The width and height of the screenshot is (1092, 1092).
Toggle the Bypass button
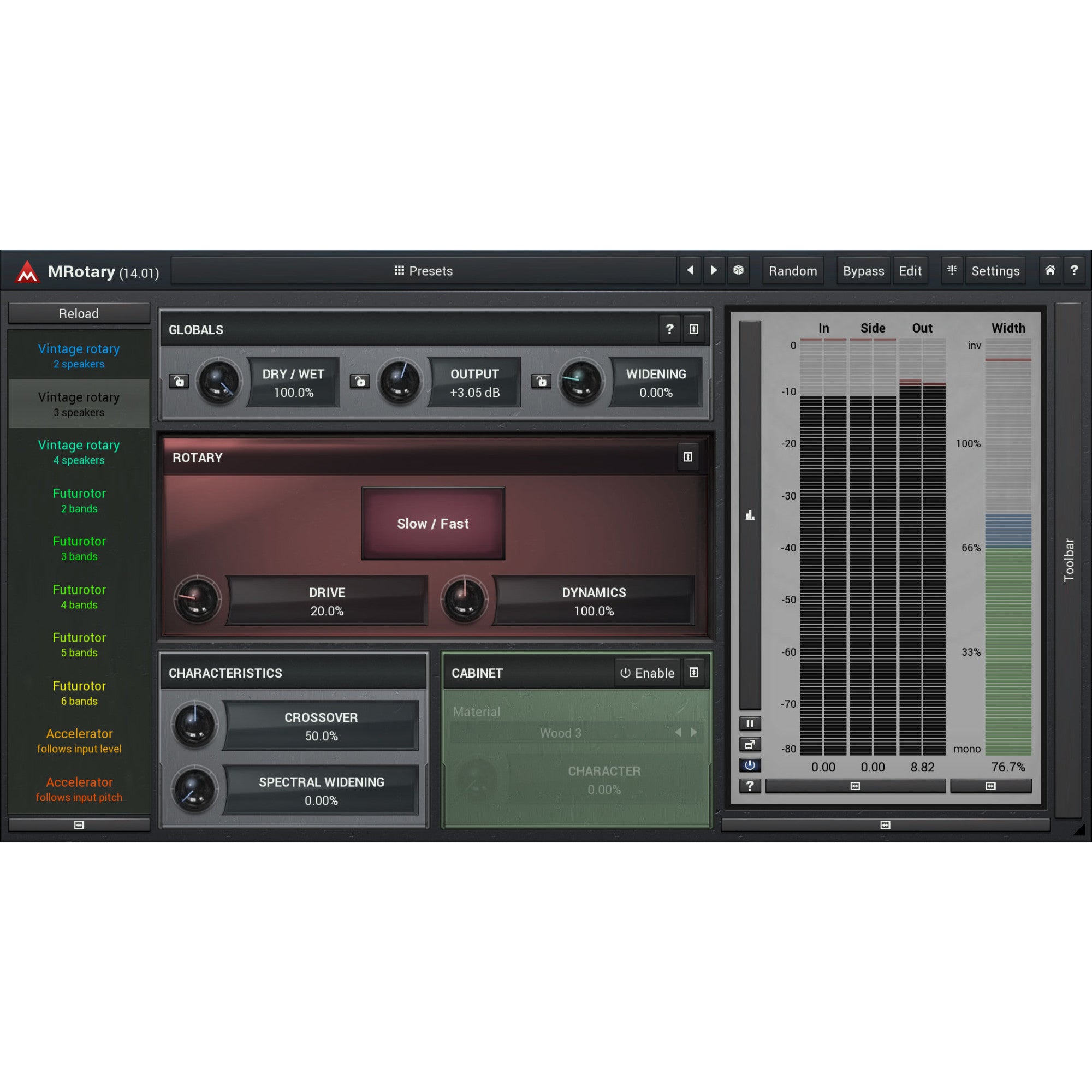pos(863,271)
